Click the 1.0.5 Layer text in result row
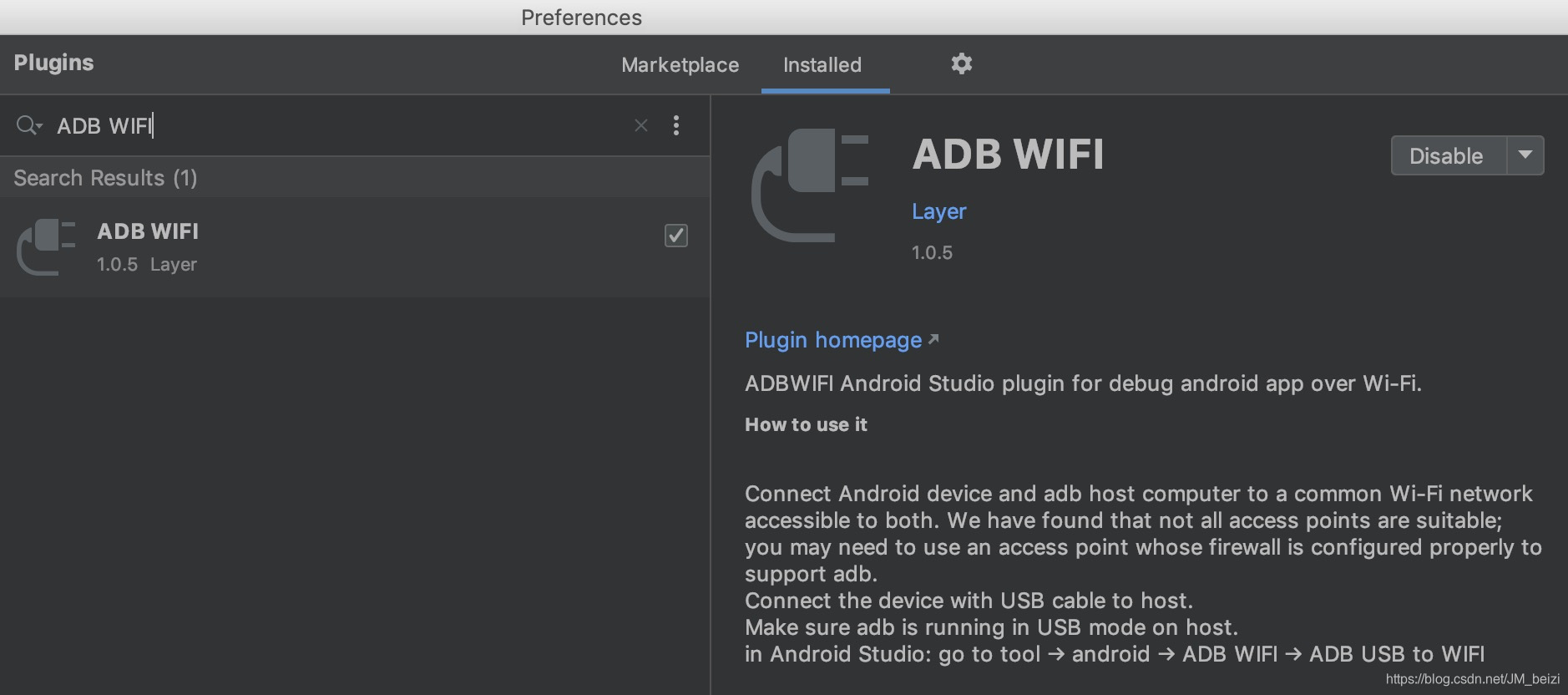Screen dimensions: 1568x695 (x=147, y=264)
